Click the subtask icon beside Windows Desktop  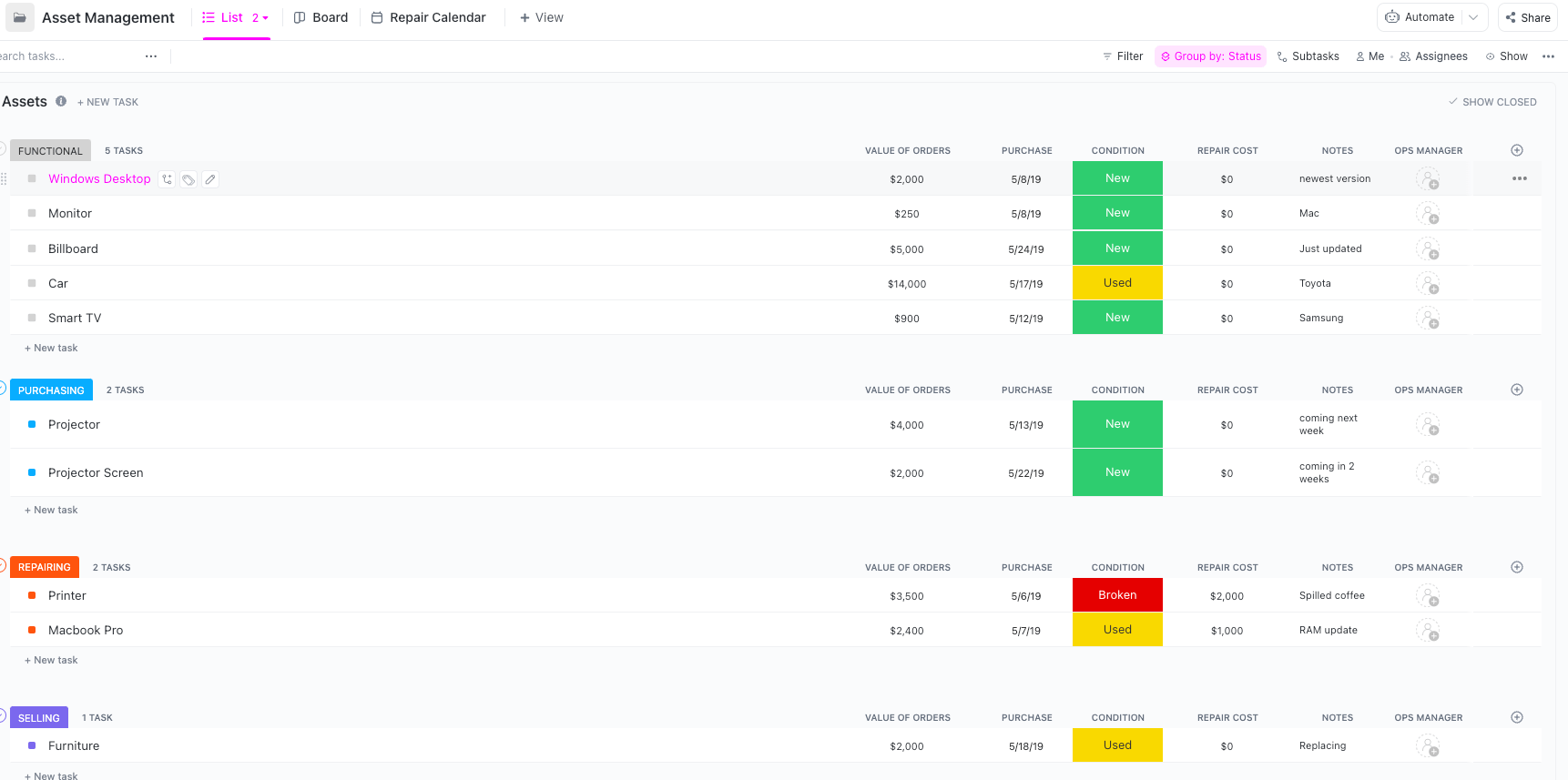pyautogui.click(x=167, y=179)
